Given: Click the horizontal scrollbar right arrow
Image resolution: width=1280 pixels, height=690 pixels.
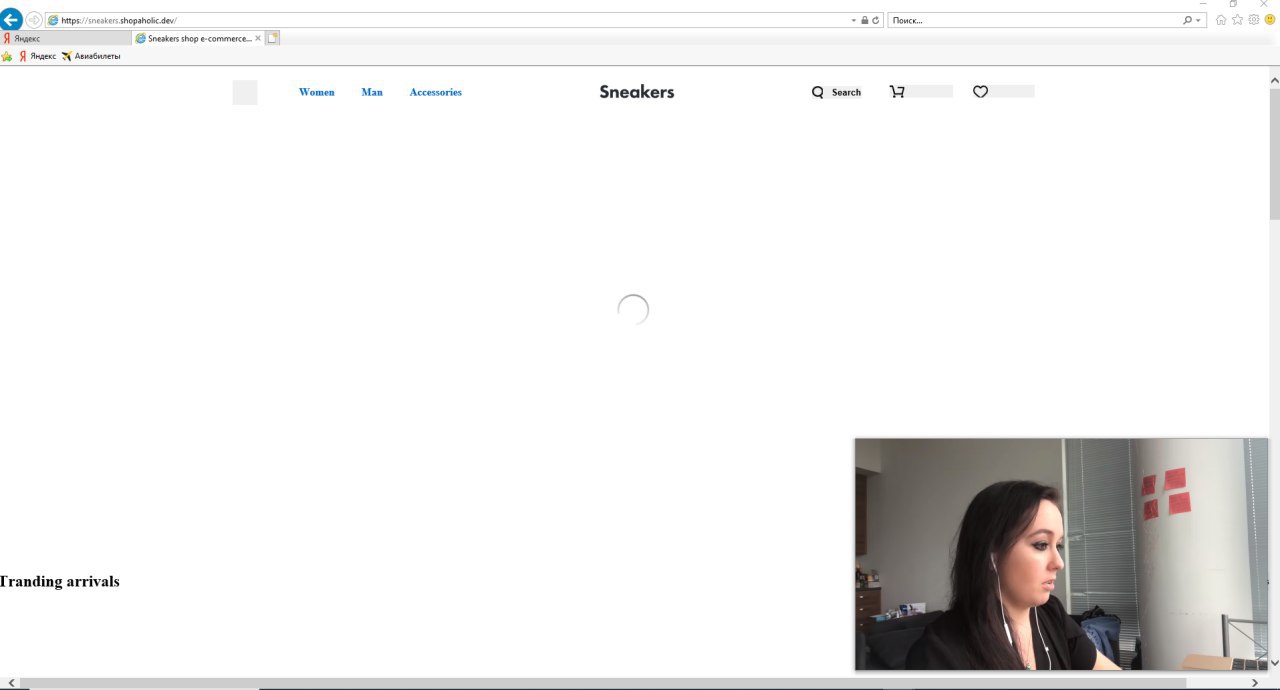Looking at the screenshot, I should tap(1255, 682).
